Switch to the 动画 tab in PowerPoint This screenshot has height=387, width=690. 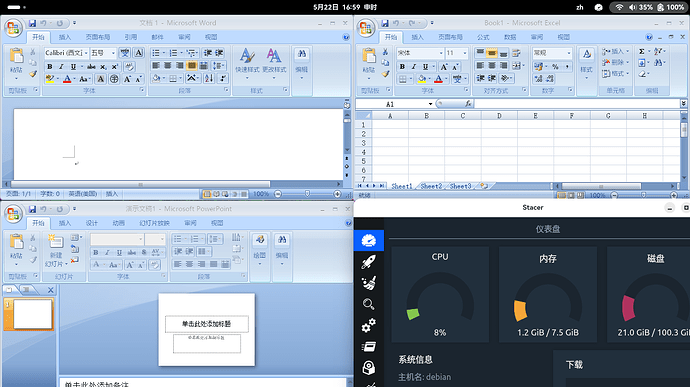click(x=118, y=223)
